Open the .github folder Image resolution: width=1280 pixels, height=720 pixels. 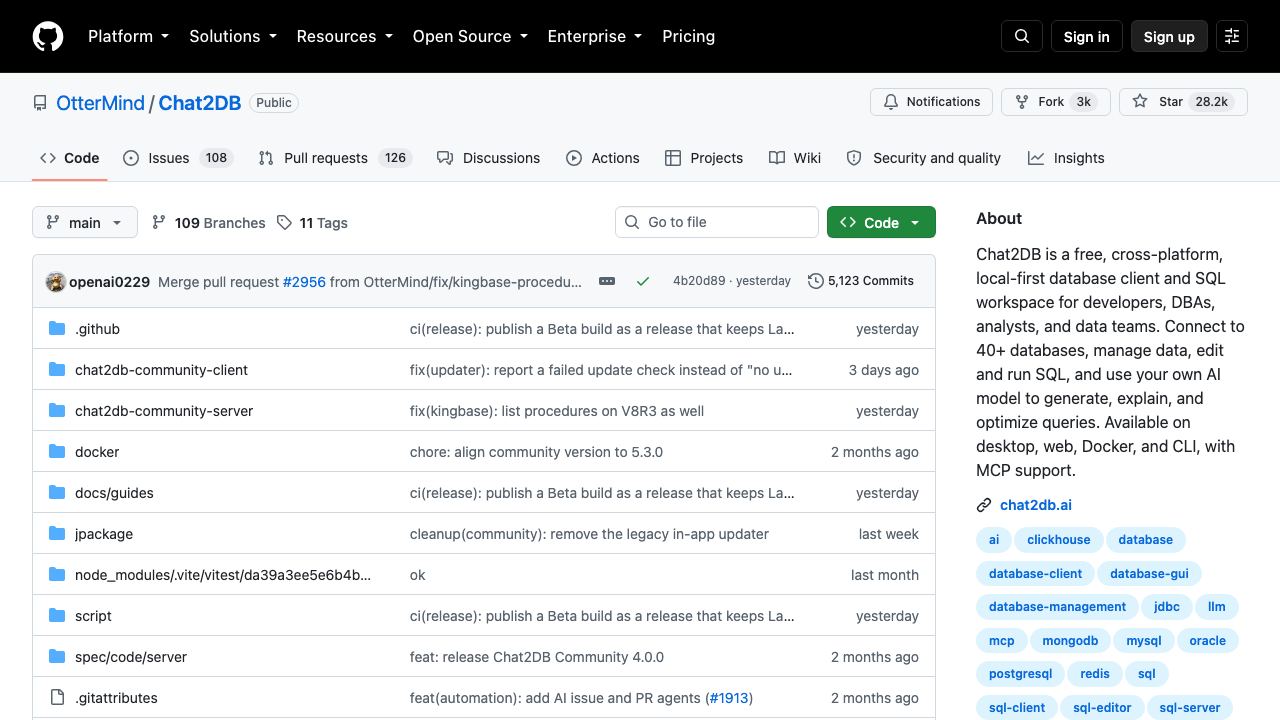pos(97,329)
